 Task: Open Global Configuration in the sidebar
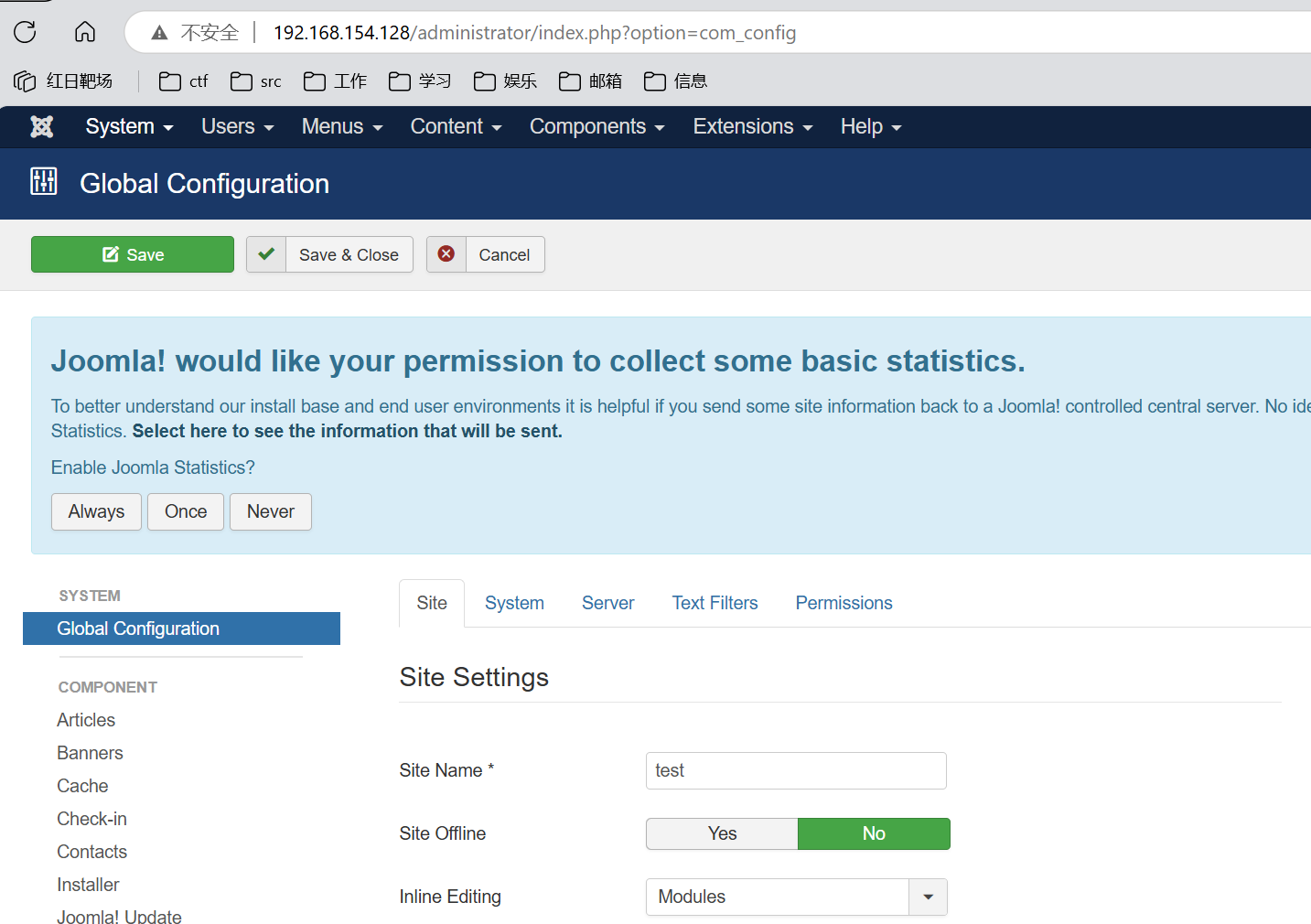(x=181, y=629)
